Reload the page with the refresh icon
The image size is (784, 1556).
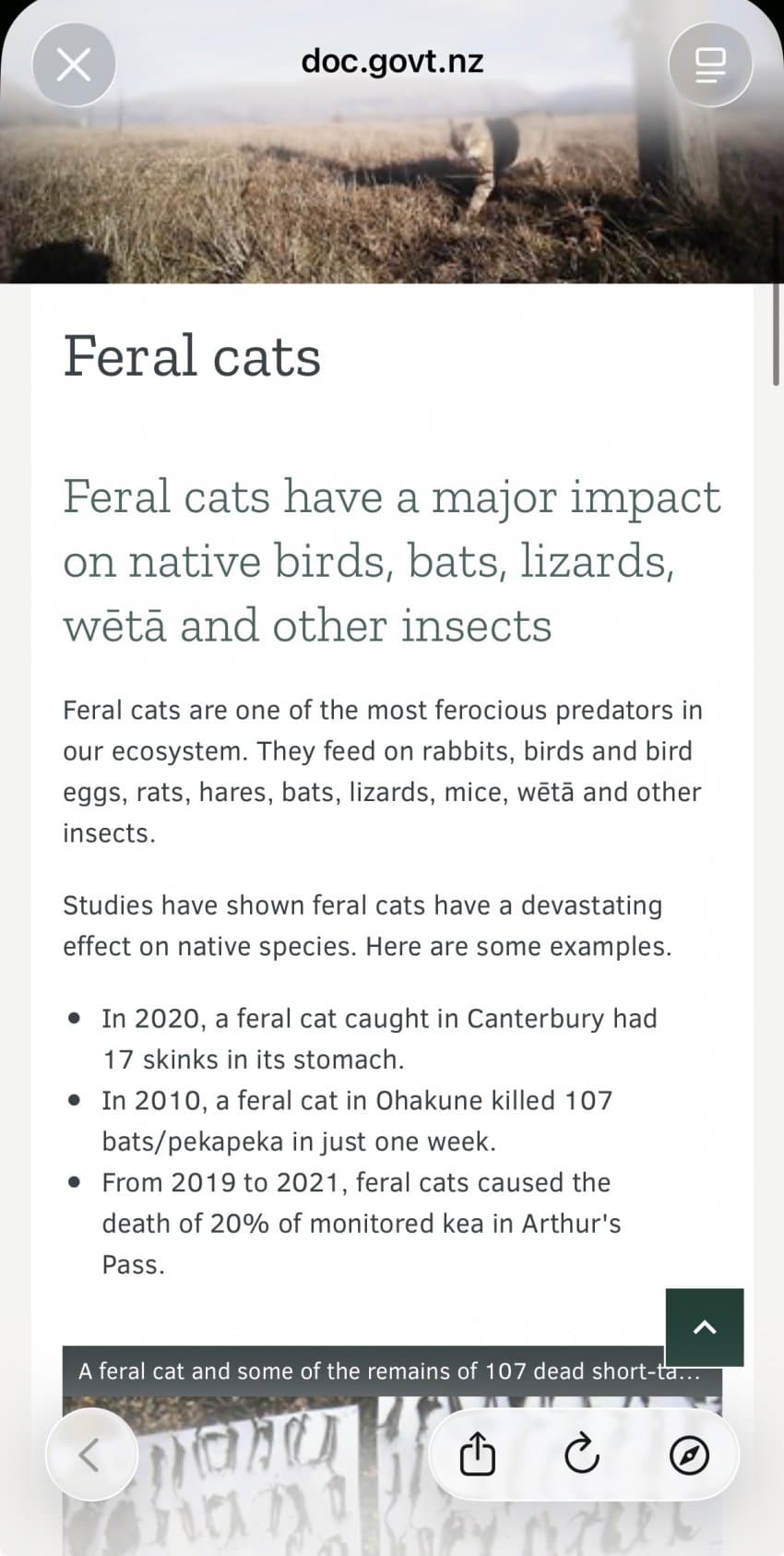click(x=582, y=1455)
